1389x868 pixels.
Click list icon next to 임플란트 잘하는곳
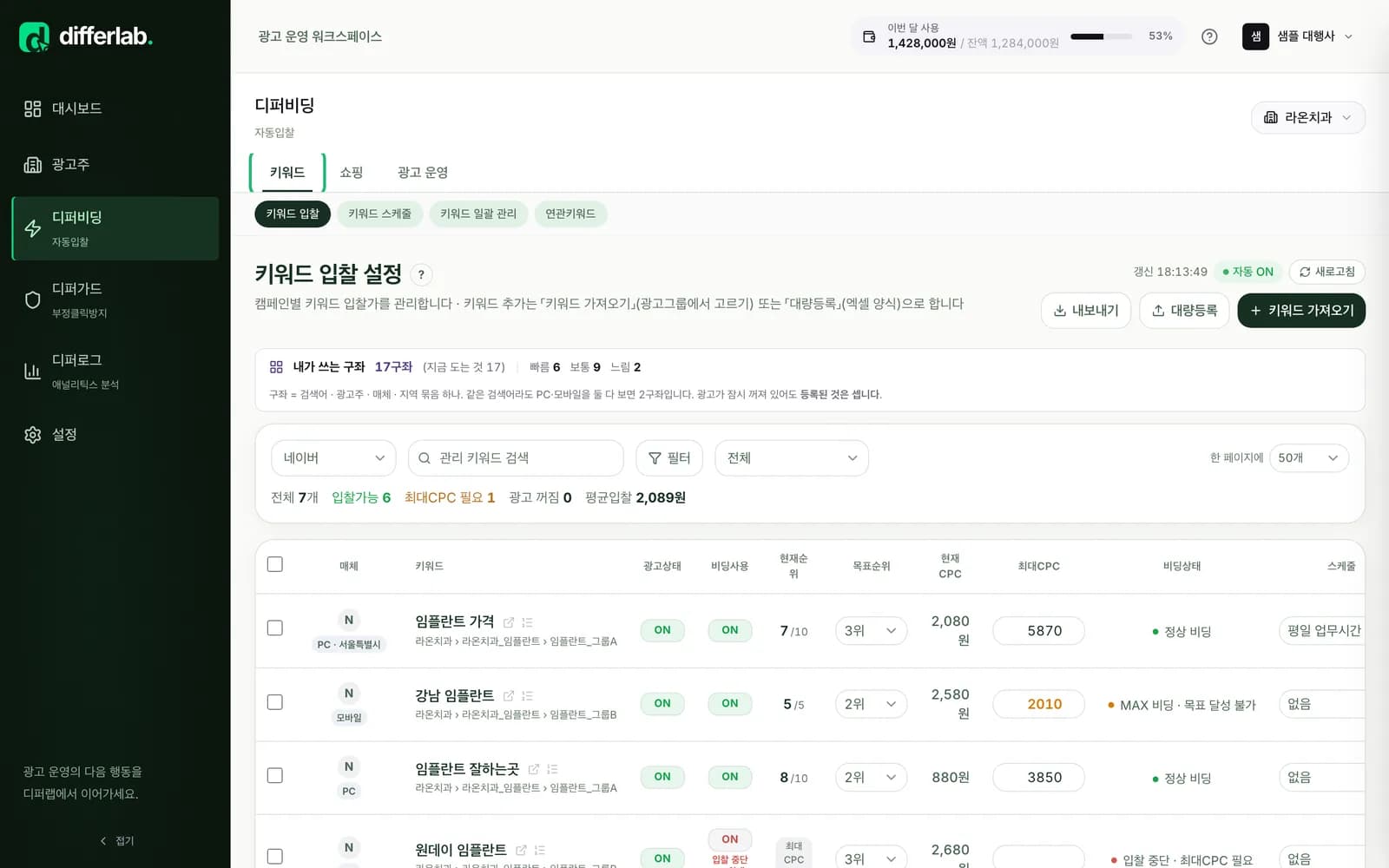click(552, 769)
